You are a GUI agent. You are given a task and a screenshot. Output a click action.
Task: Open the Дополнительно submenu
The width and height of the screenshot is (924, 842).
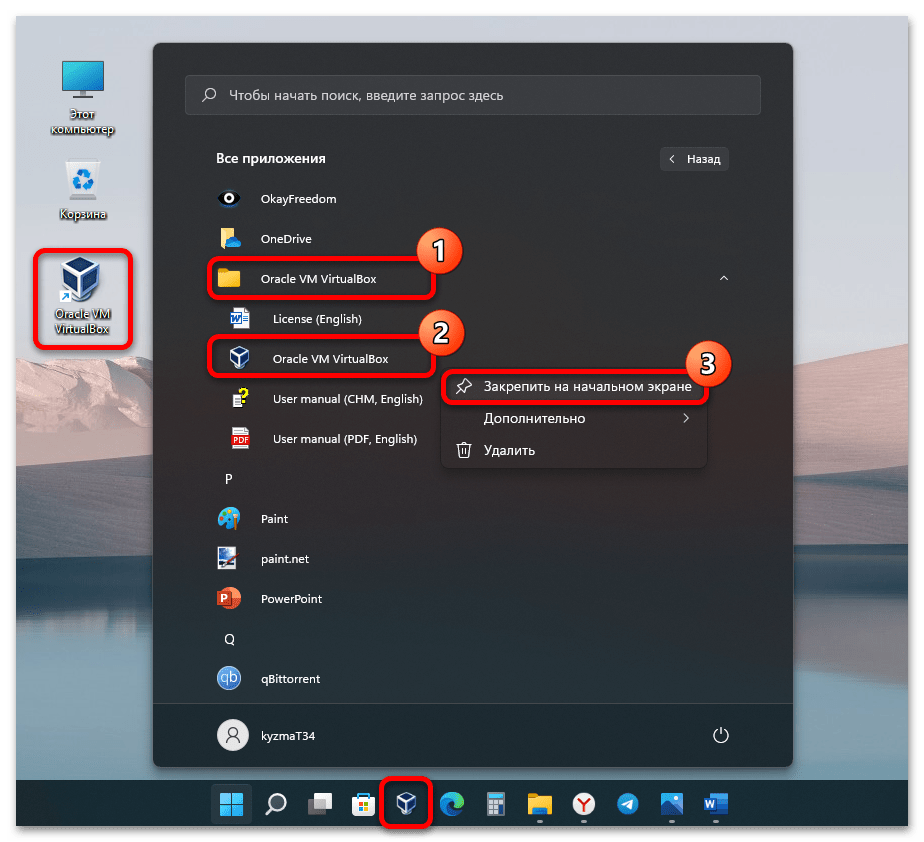575,418
